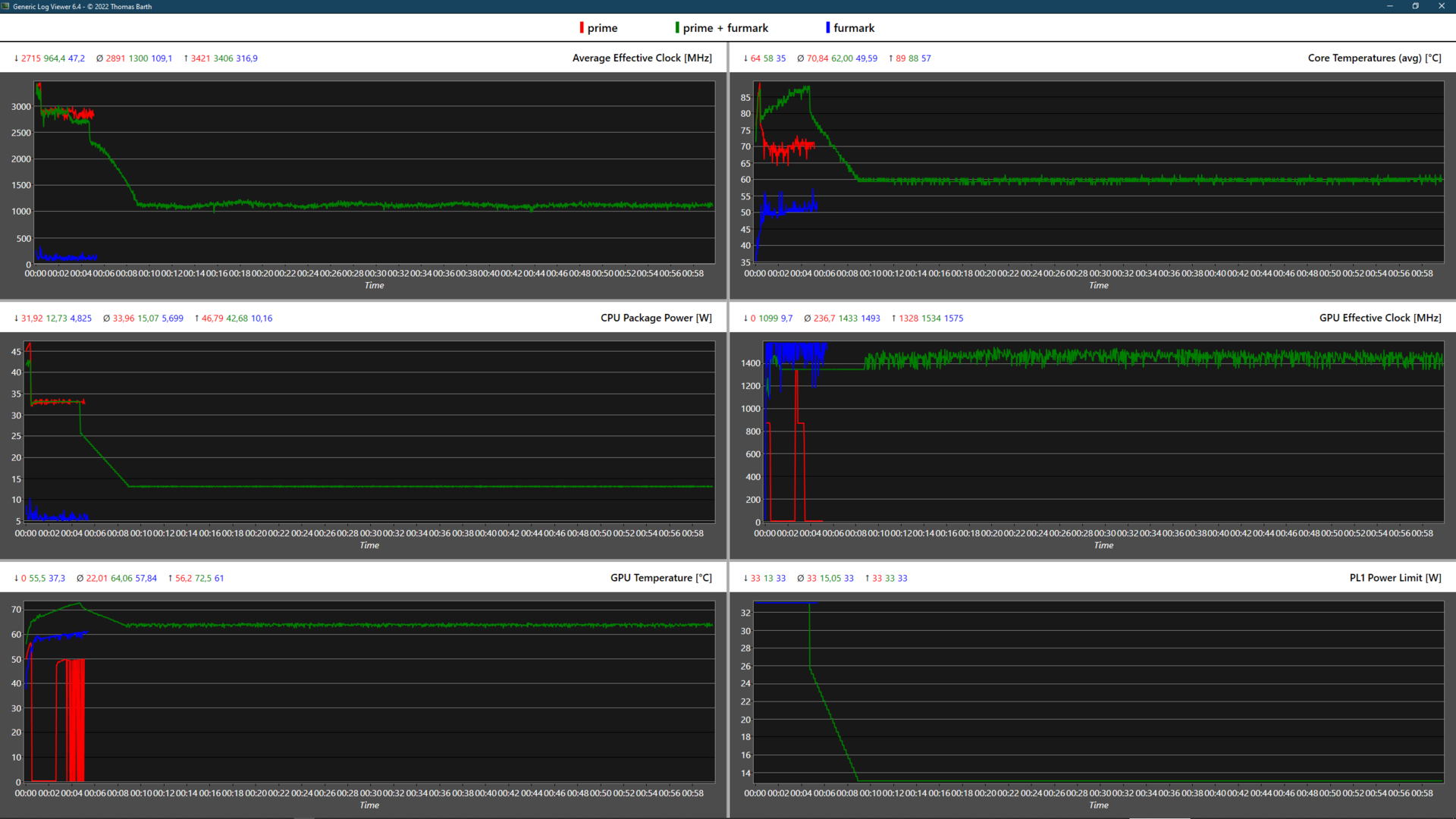Click the Generic Log Viewer app icon
1456x819 pixels.
click(6, 6)
